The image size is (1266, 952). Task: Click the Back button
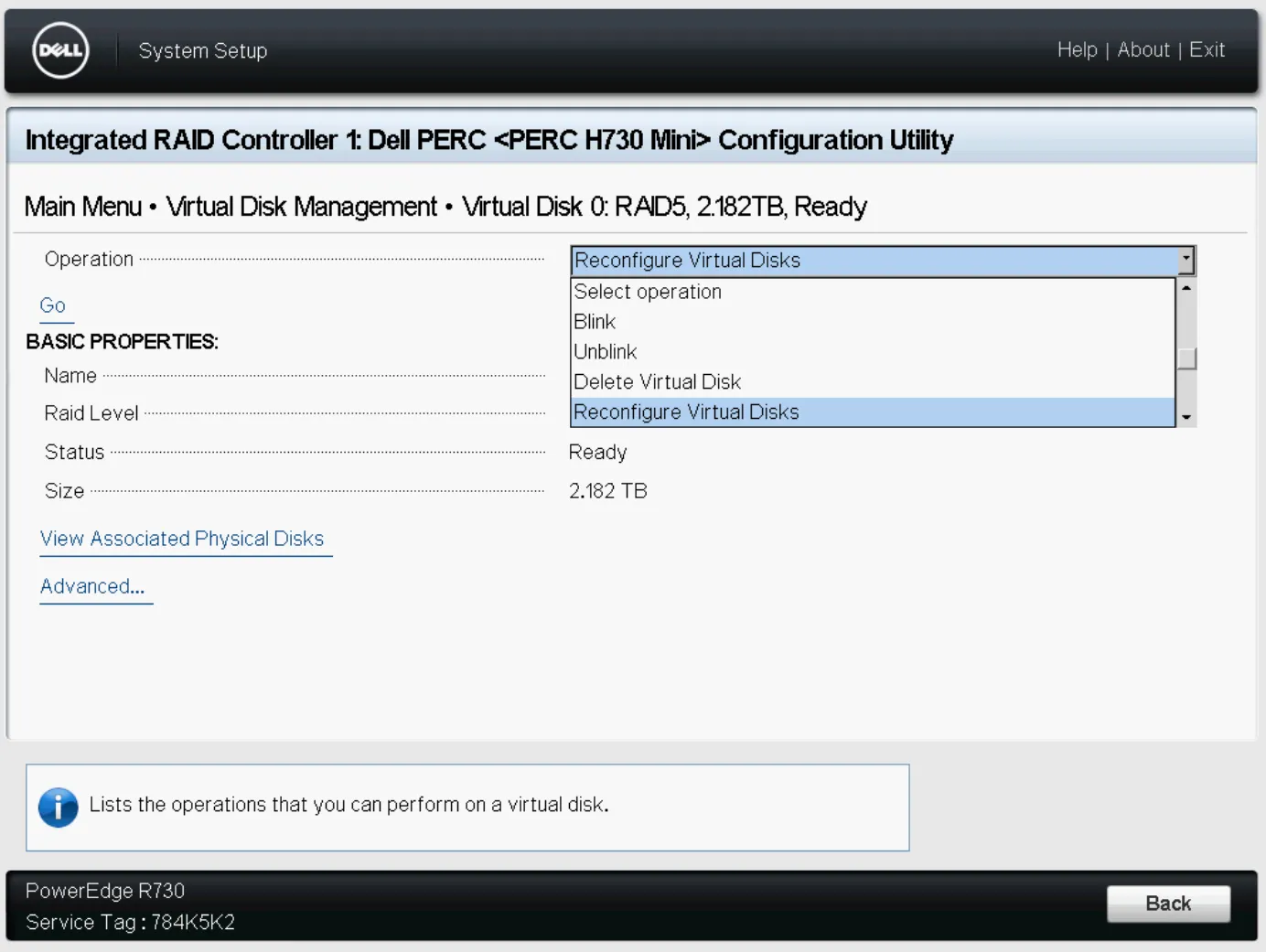pos(1168,904)
